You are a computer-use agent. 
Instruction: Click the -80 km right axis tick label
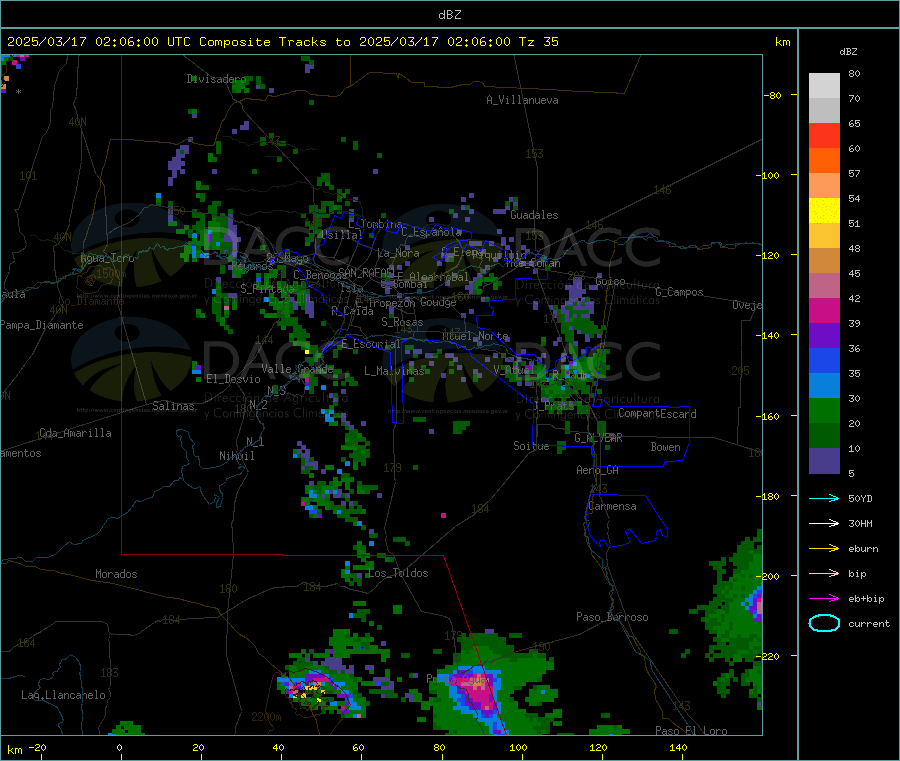coord(772,95)
